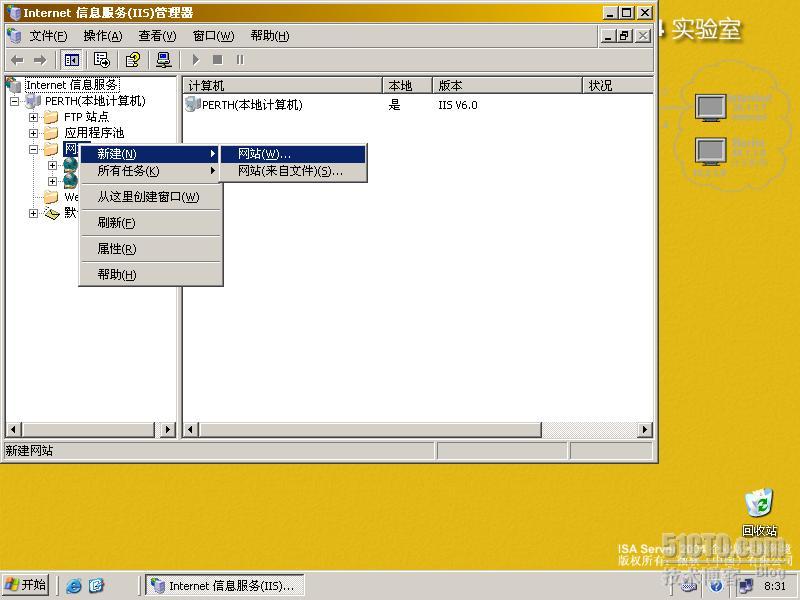The height and width of the screenshot is (600, 800).
Task: Open the 窗口(W) menu
Action: pos(213,36)
